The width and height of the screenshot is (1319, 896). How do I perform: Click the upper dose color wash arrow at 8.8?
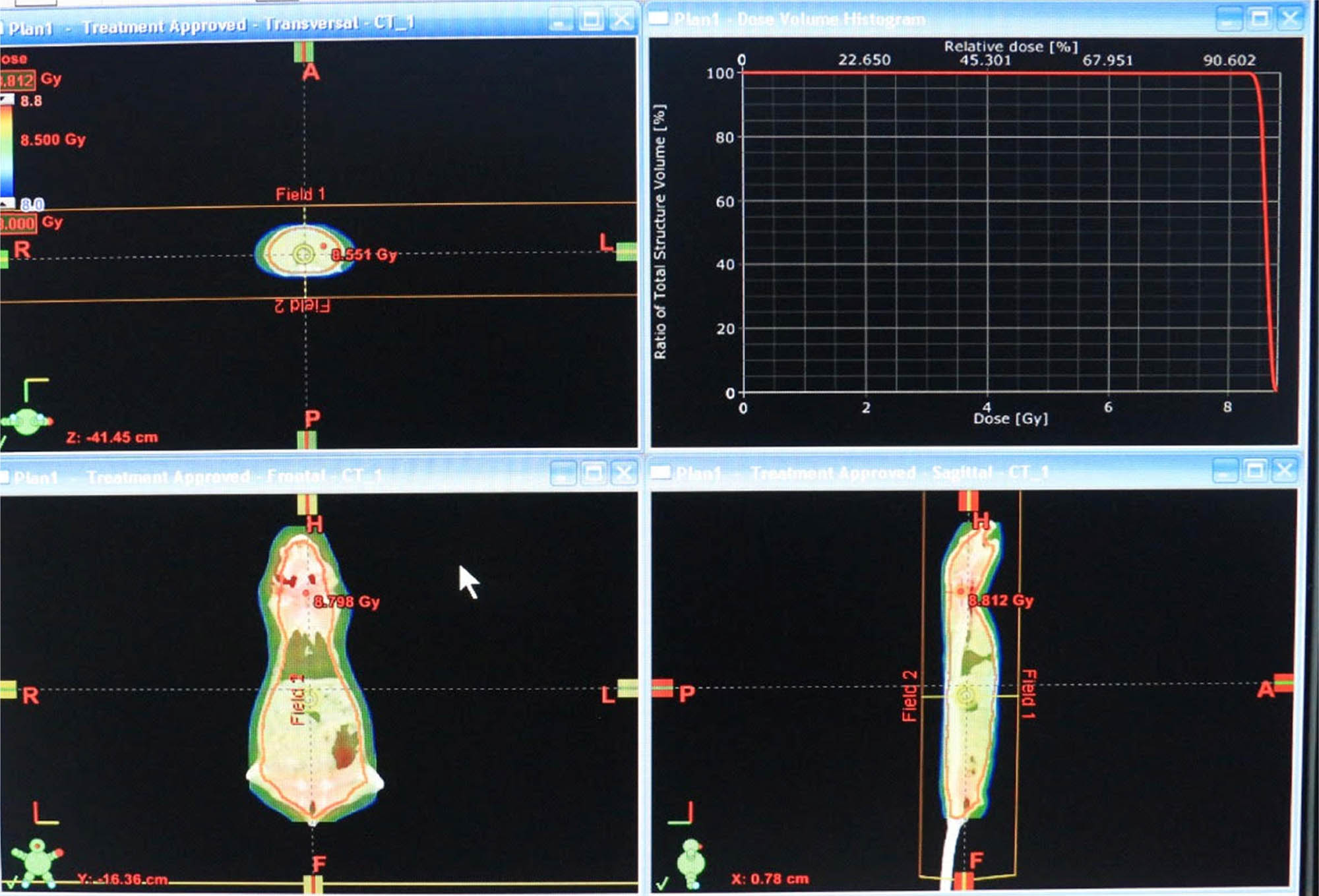(7, 100)
